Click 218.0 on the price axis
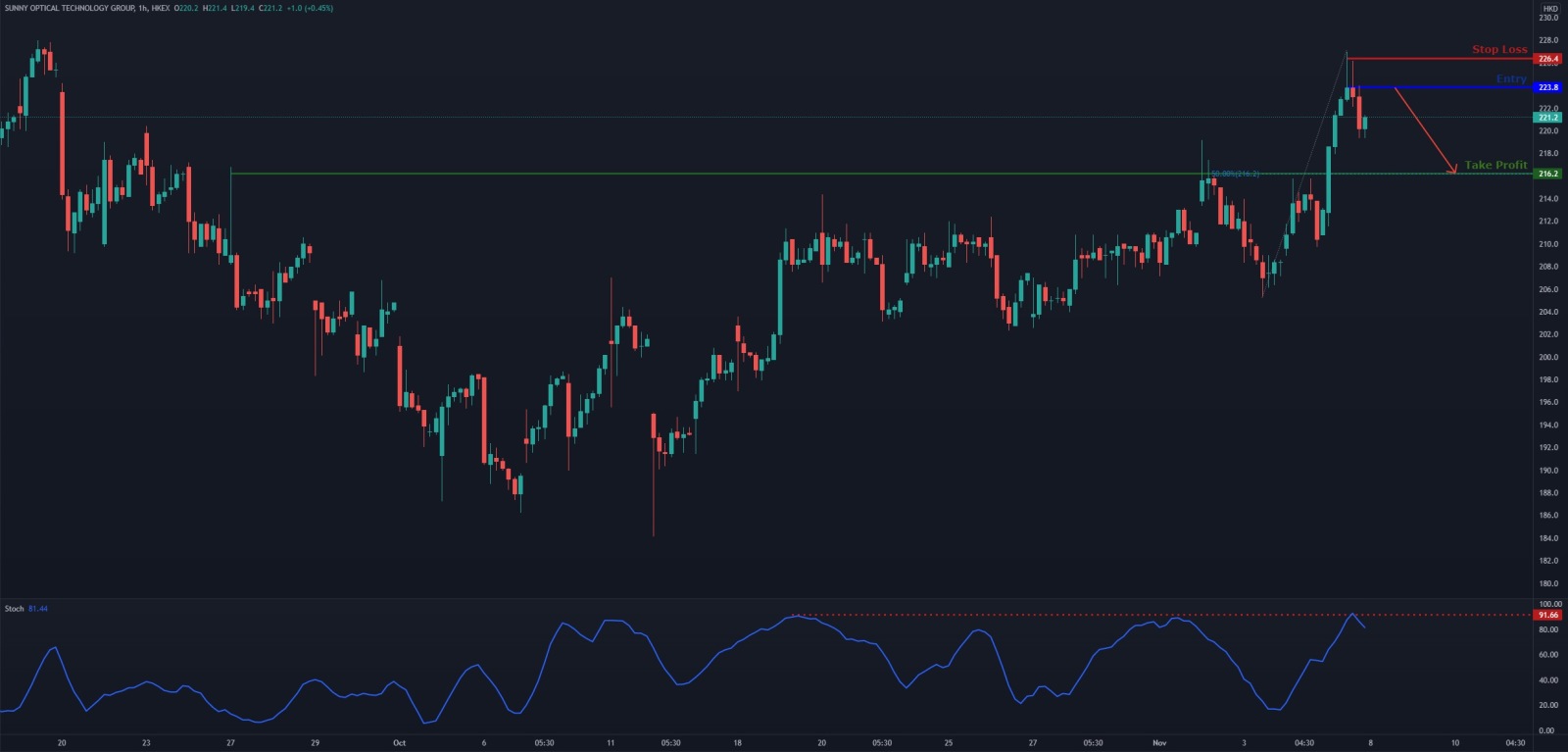The height and width of the screenshot is (752, 1568). 1548,153
